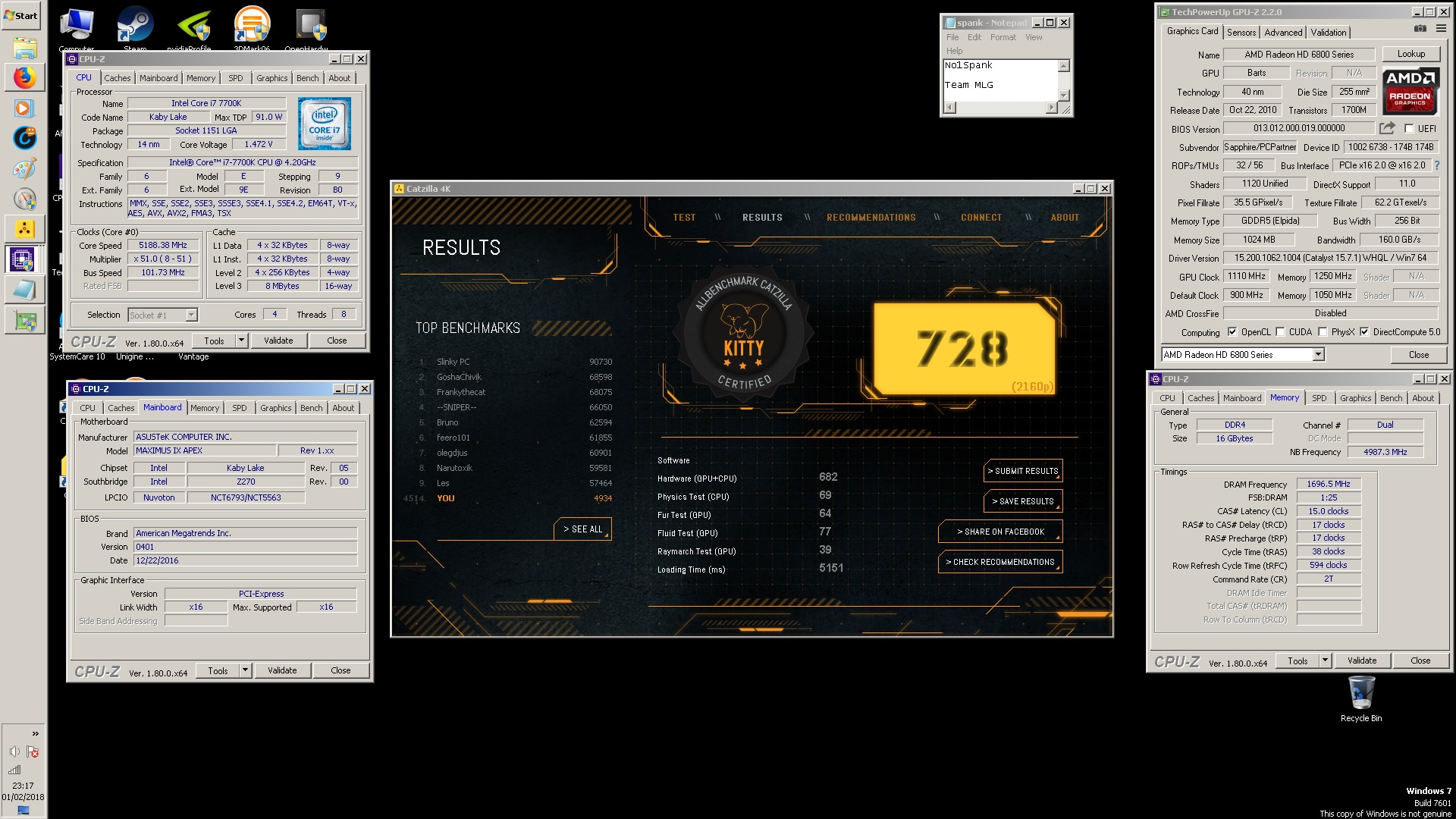Click the volume speaker tray icon
The image size is (1456, 819).
coord(14,752)
